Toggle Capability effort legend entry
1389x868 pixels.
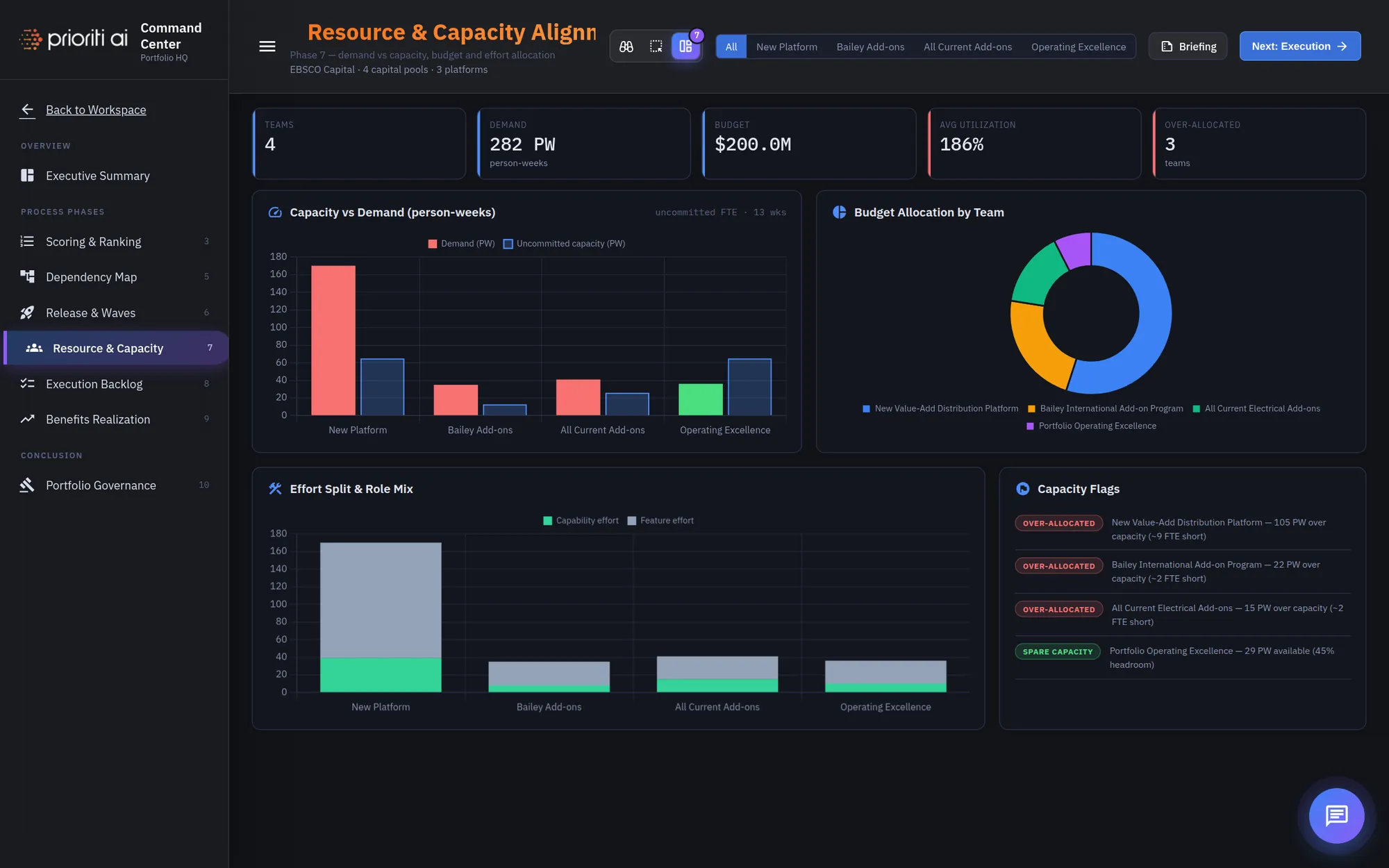click(x=581, y=521)
